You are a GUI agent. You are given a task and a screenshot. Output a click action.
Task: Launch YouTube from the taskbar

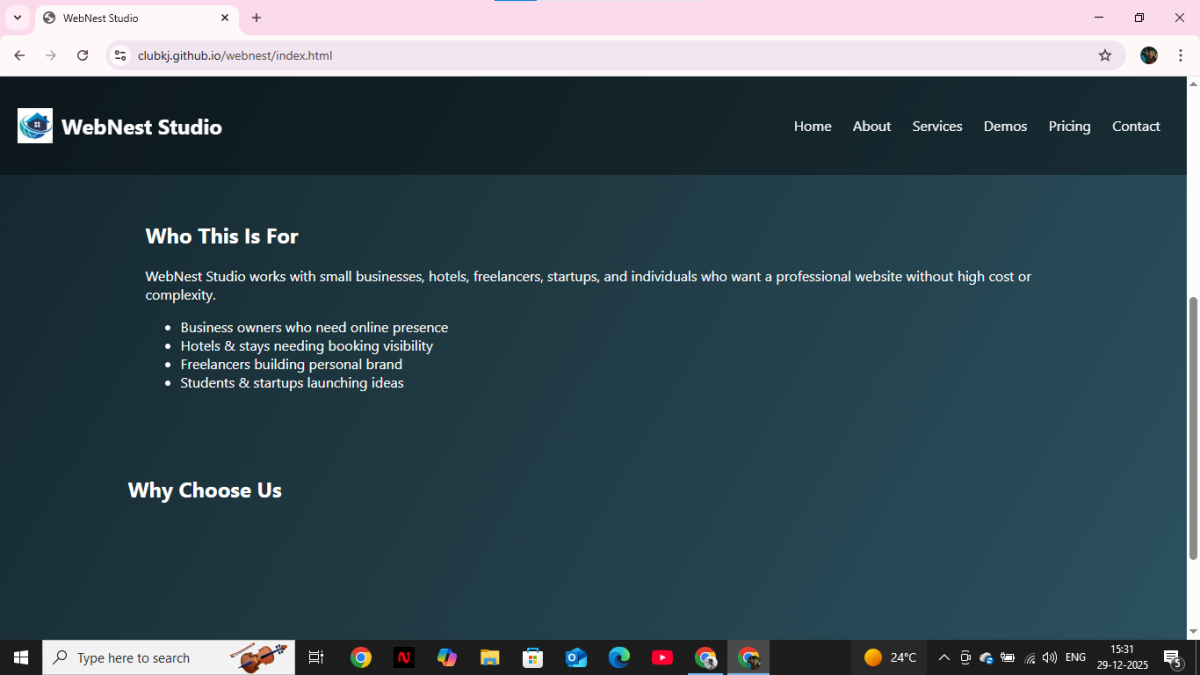coord(662,657)
